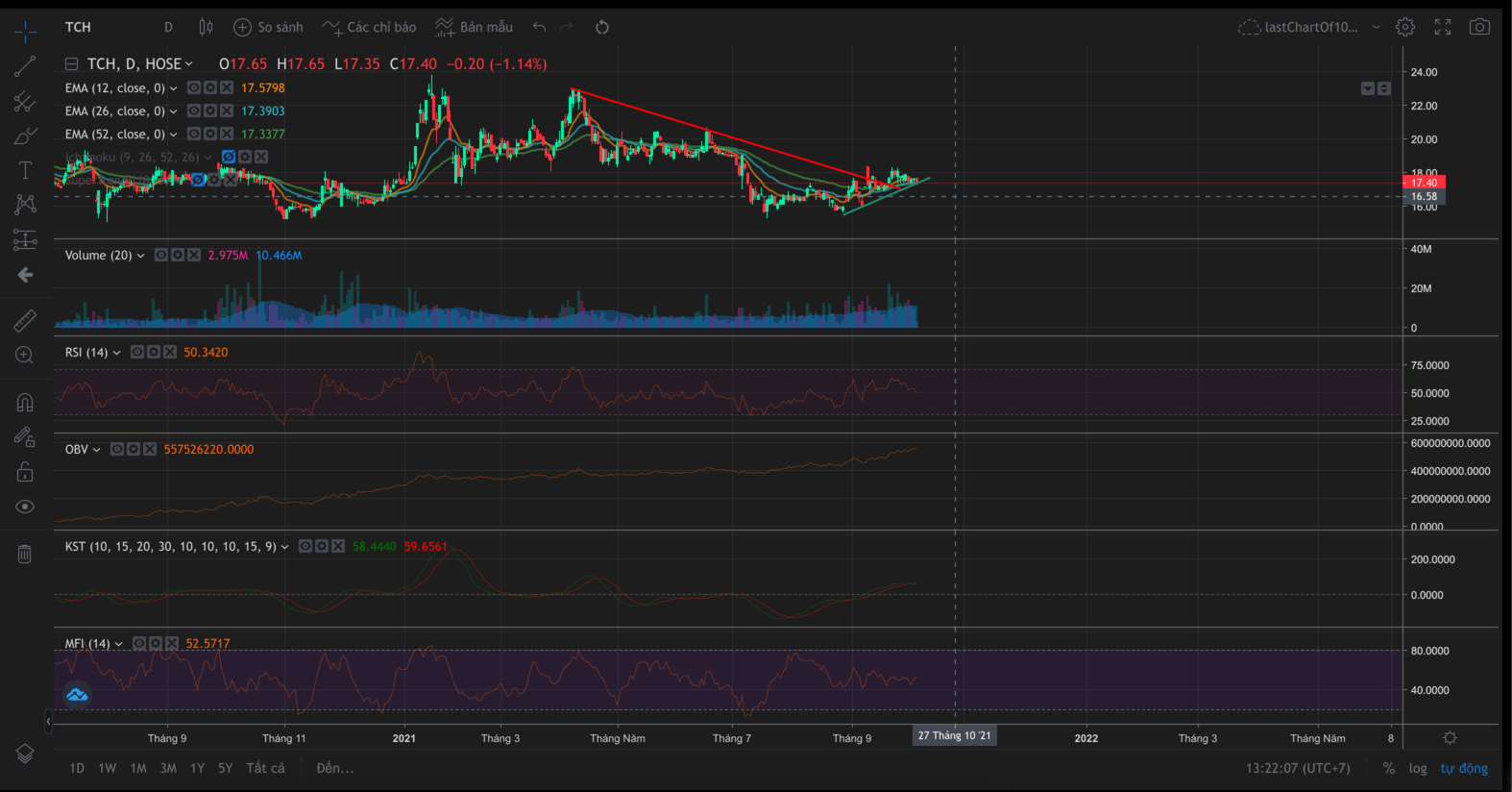This screenshot has height=792, width=1512.
Task: Take a chart snapshot with camera icon
Action: pos(1479,27)
